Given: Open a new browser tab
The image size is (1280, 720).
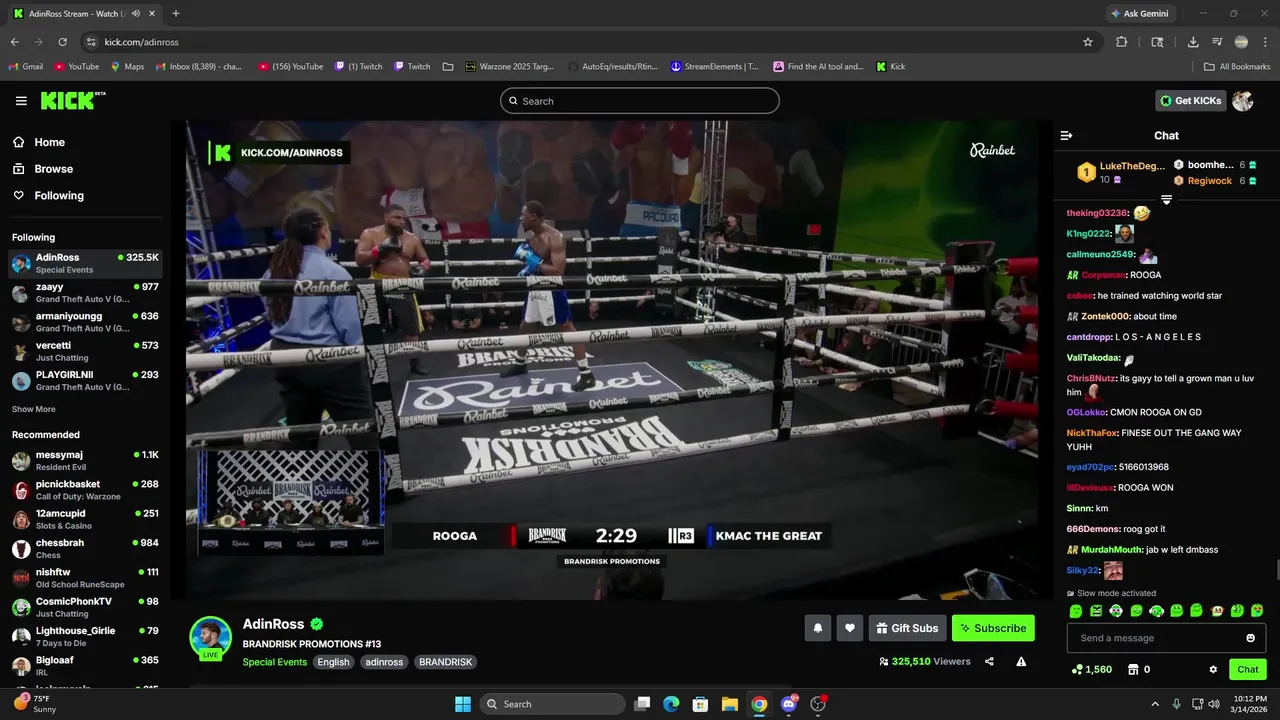Looking at the screenshot, I should click(x=176, y=13).
